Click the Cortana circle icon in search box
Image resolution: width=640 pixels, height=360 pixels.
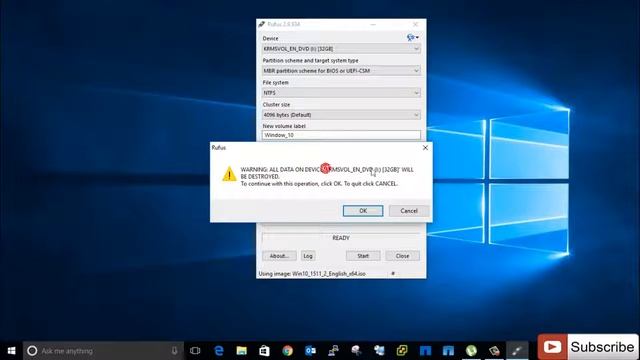click(x=32, y=351)
